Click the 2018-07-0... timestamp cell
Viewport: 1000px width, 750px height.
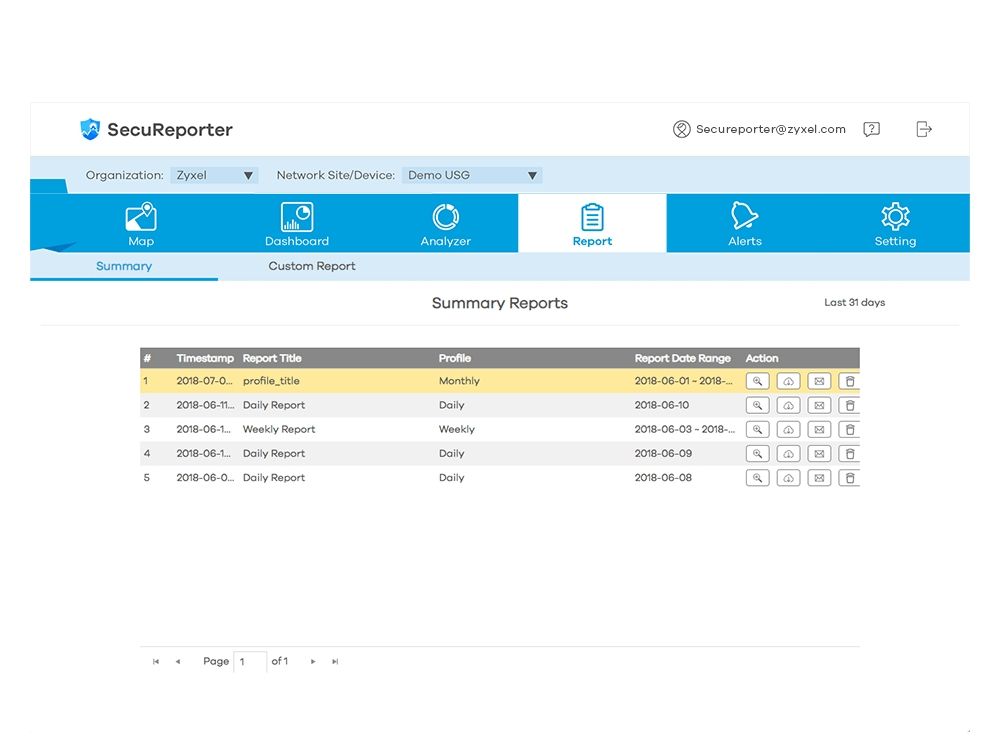pyautogui.click(x=204, y=381)
